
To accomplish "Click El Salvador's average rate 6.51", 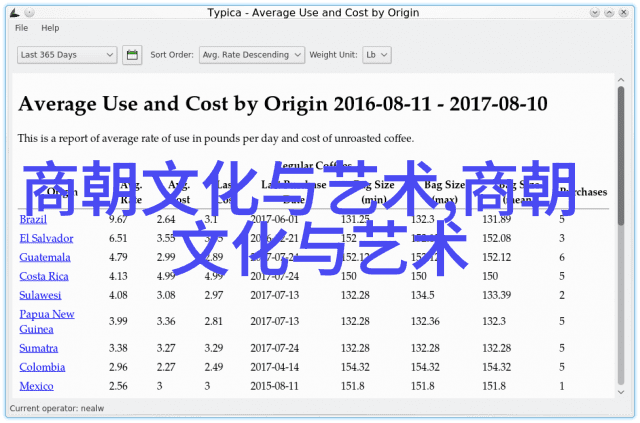I will (118, 238).
